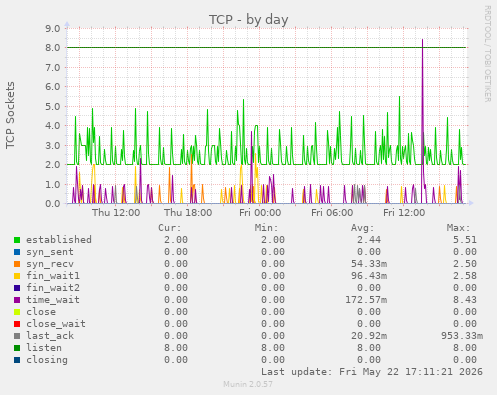Click the fin_wait2 dark blue legend swatch
The height and width of the screenshot is (395, 497).
[x=17, y=288]
